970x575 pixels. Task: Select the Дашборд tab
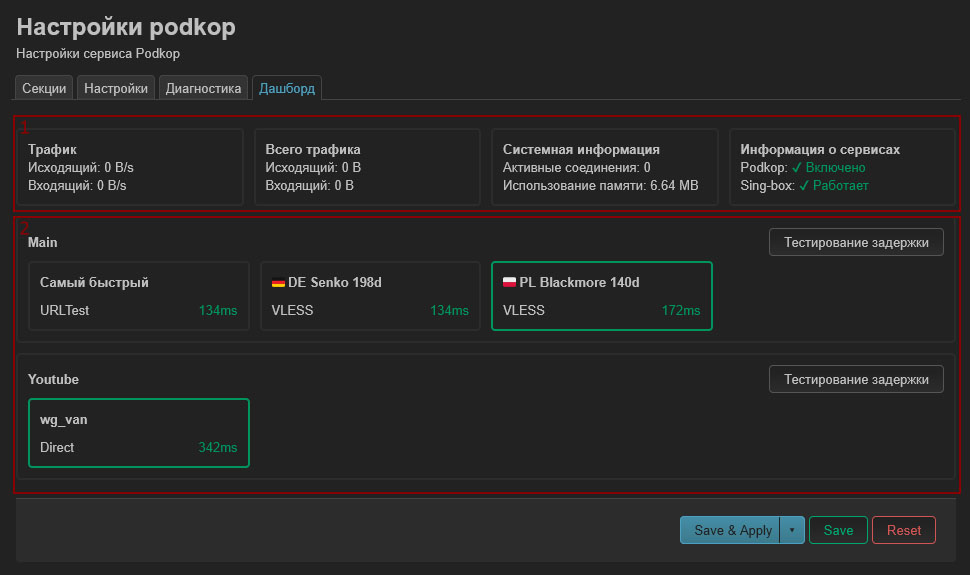287,88
